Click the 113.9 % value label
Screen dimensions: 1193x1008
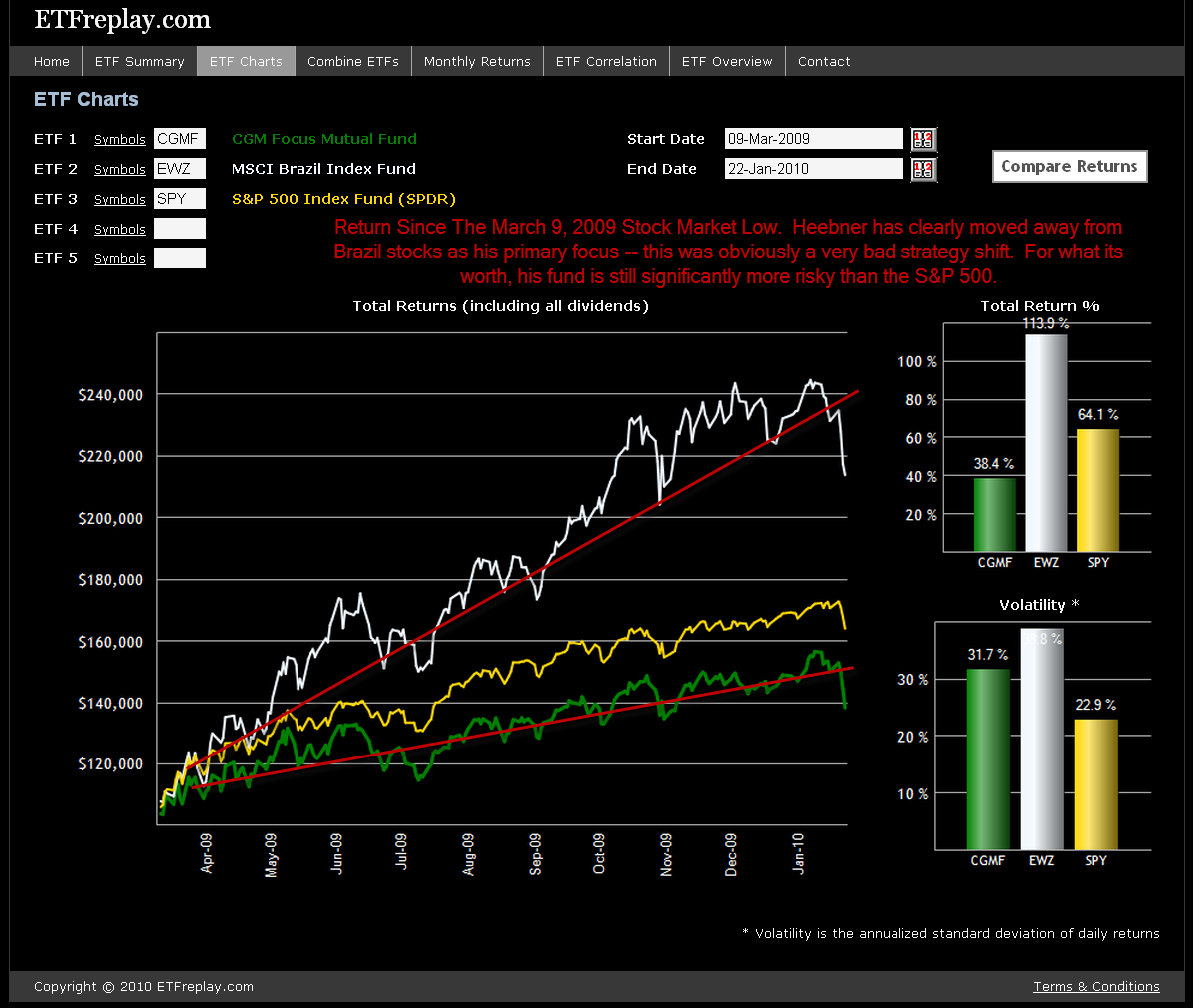tap(1046, 323)
